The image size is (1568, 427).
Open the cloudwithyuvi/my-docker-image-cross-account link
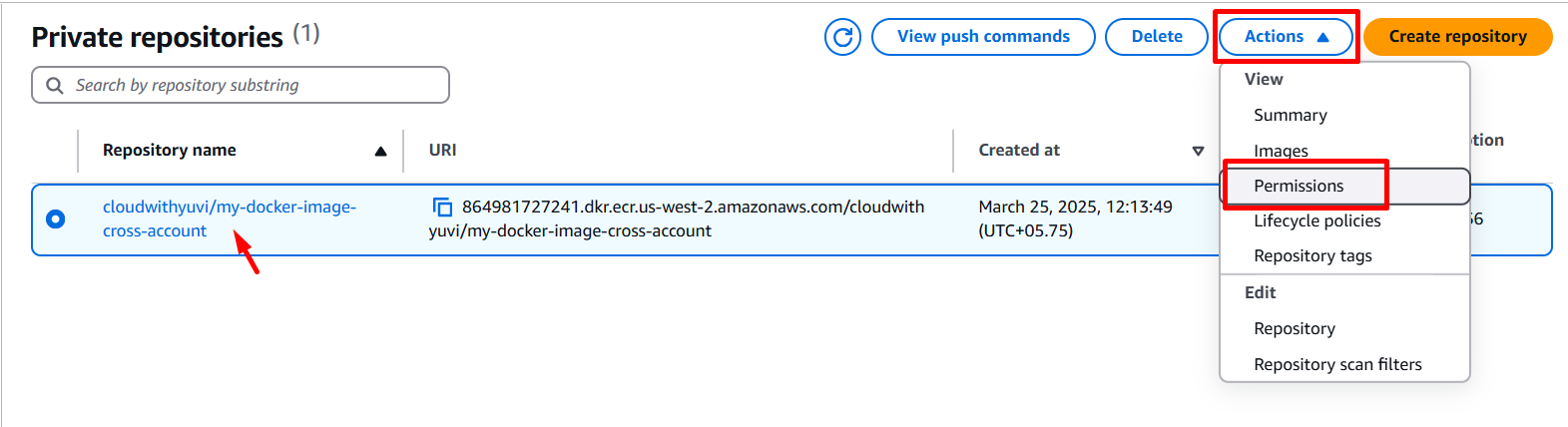tap(229, 208)
